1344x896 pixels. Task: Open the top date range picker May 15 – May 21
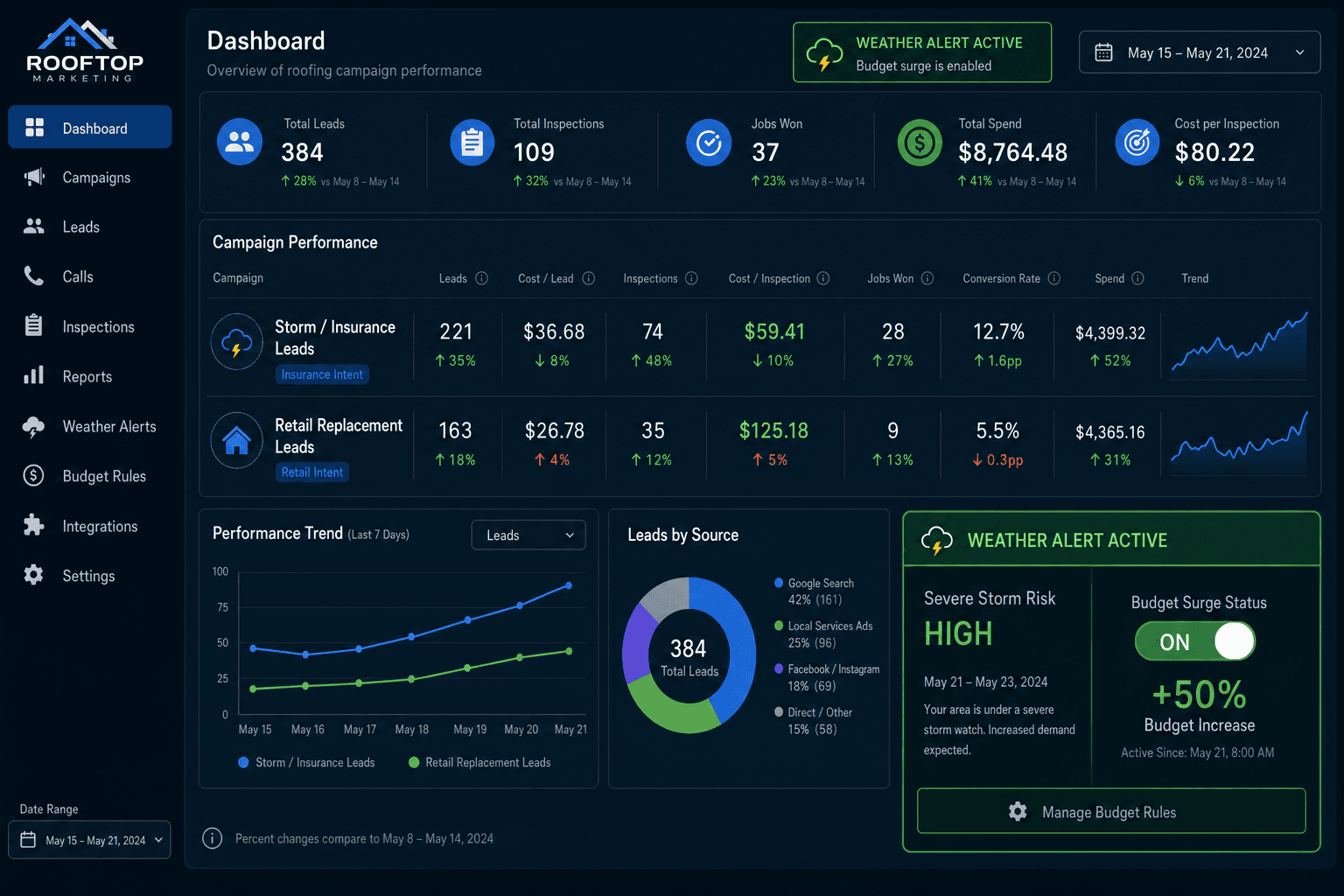(1200, 52)
